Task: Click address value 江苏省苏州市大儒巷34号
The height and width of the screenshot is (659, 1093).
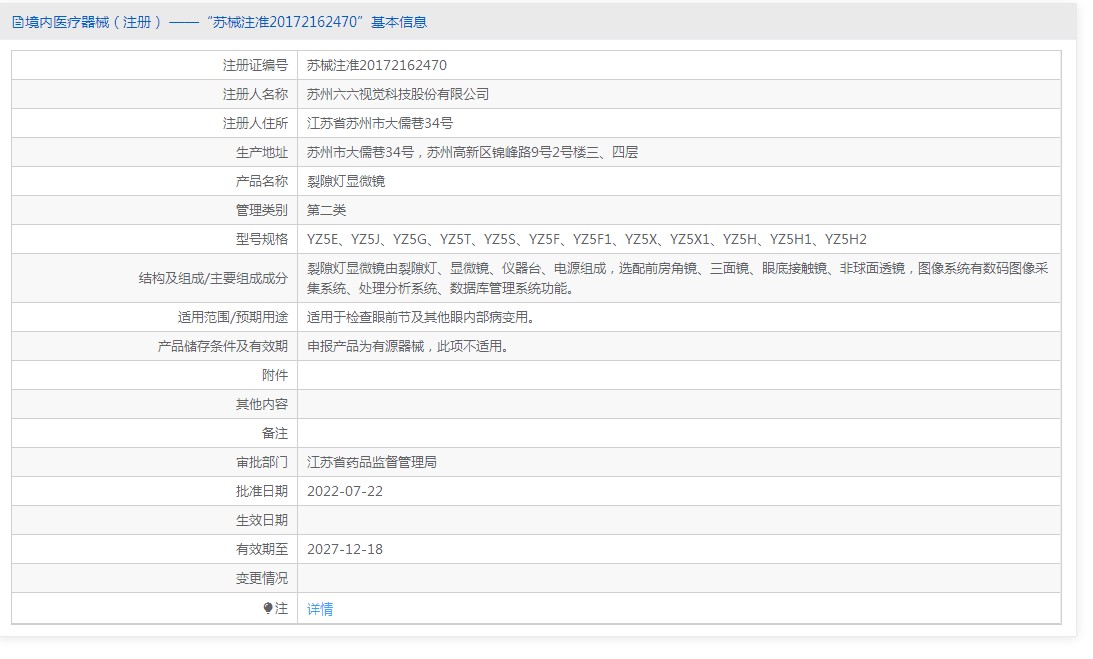Action: [380, 123]
